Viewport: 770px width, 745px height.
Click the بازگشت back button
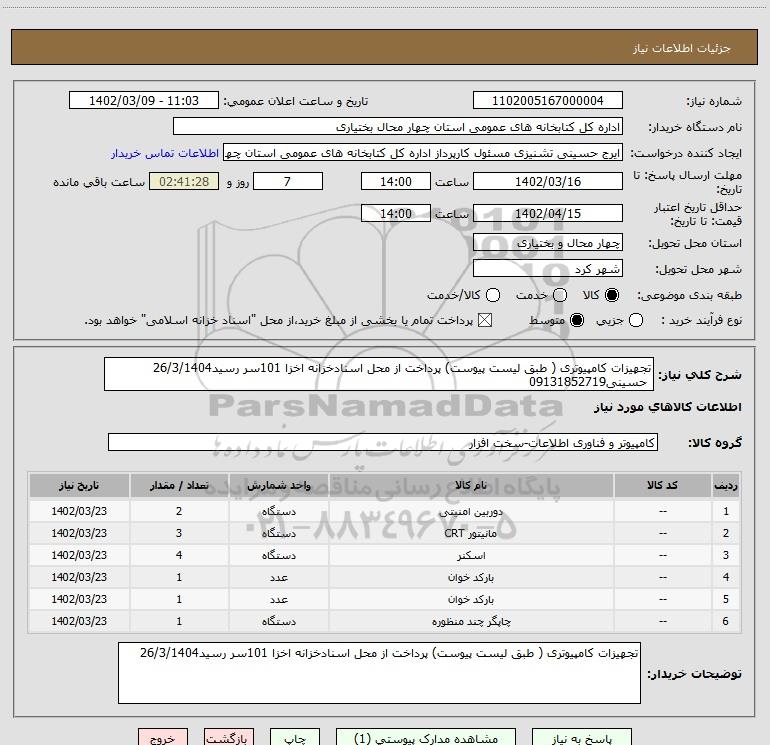click(229, 737)
